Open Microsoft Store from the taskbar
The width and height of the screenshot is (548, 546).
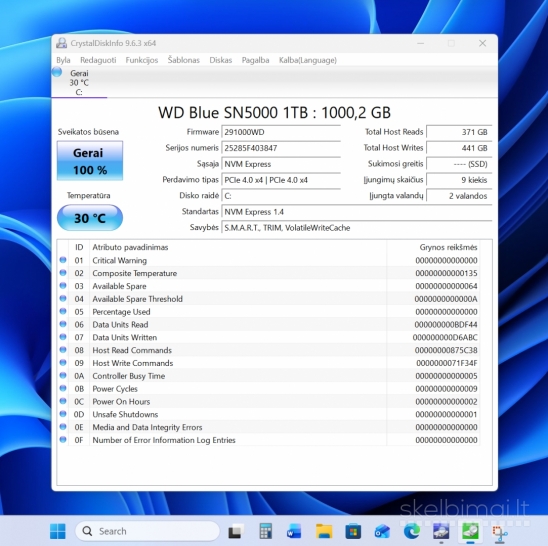[x=353, y=531]
